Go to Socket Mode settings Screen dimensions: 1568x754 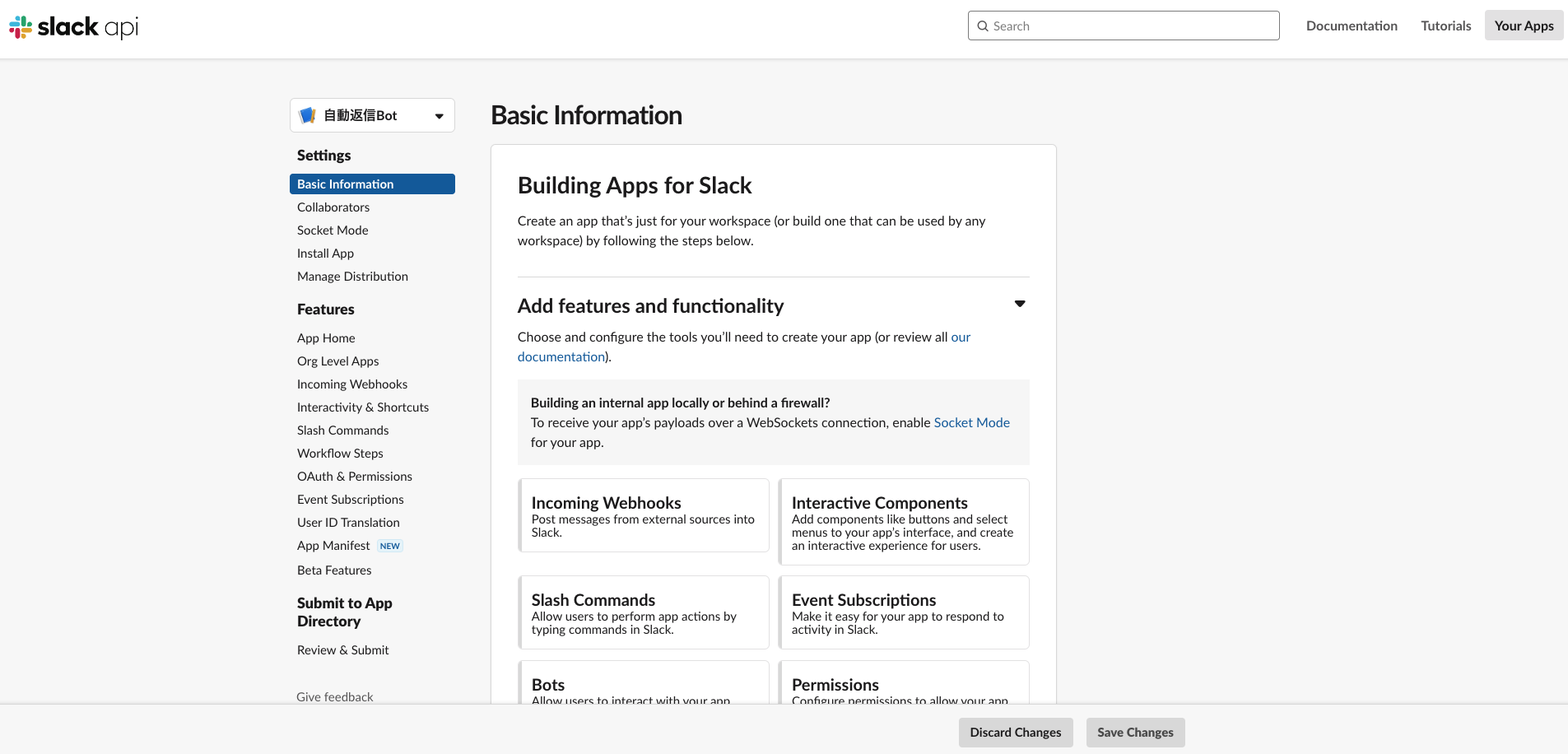pyautogui.click(x=333, y=230)
